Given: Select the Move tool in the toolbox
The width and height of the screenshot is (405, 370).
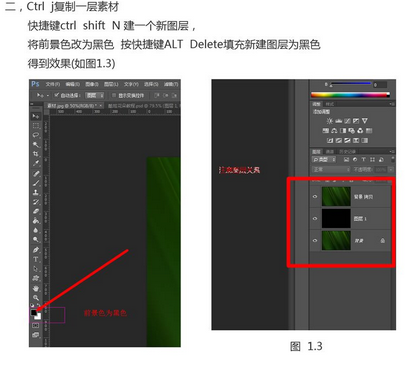Looking at the screenshot, I should [36, 116].
